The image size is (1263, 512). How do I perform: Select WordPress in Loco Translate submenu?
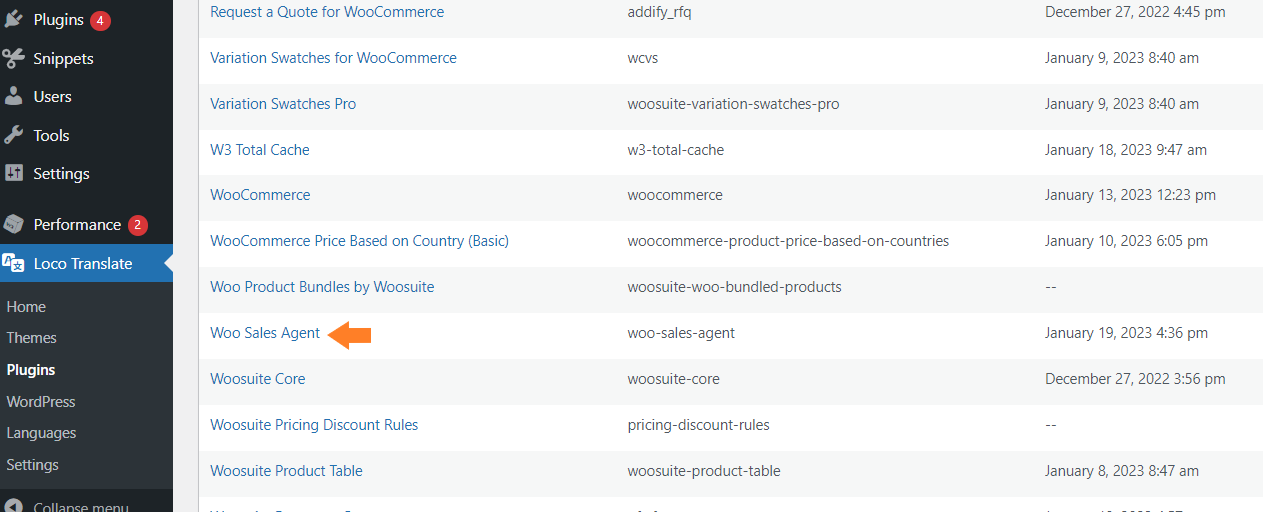(x=41, y=402)
